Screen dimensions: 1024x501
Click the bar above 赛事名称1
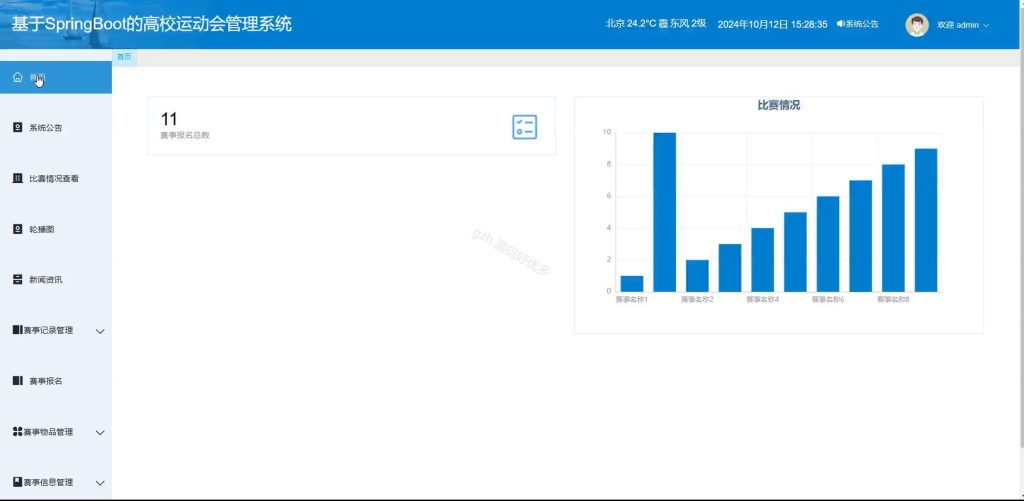click(632, 283)
